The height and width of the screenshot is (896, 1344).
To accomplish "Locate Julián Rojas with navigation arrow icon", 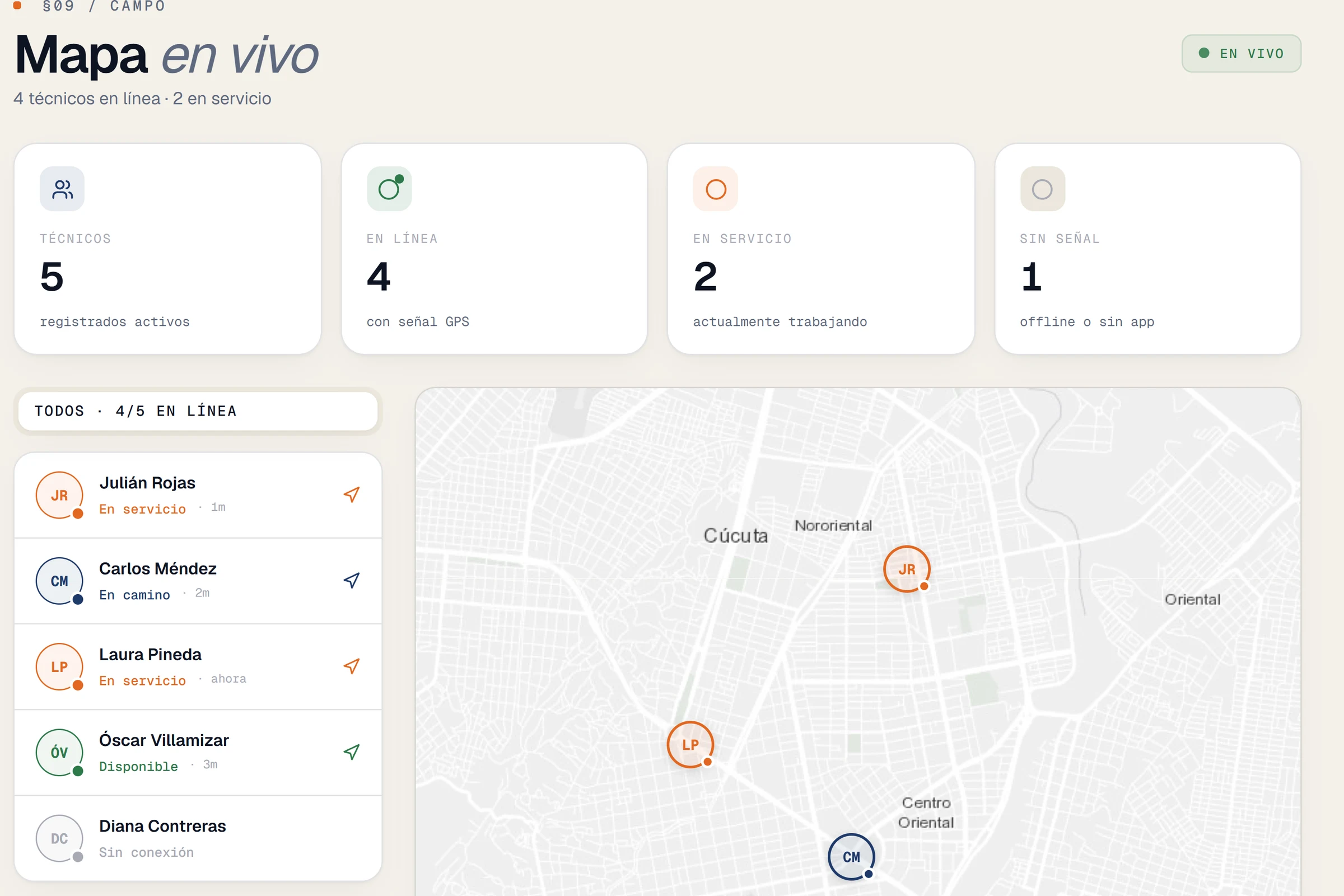I will pos(352,495).
